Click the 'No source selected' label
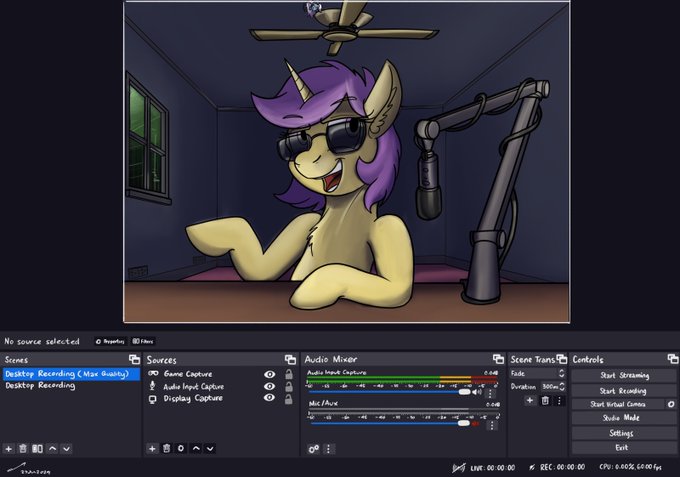 click(x=42, y=341)
